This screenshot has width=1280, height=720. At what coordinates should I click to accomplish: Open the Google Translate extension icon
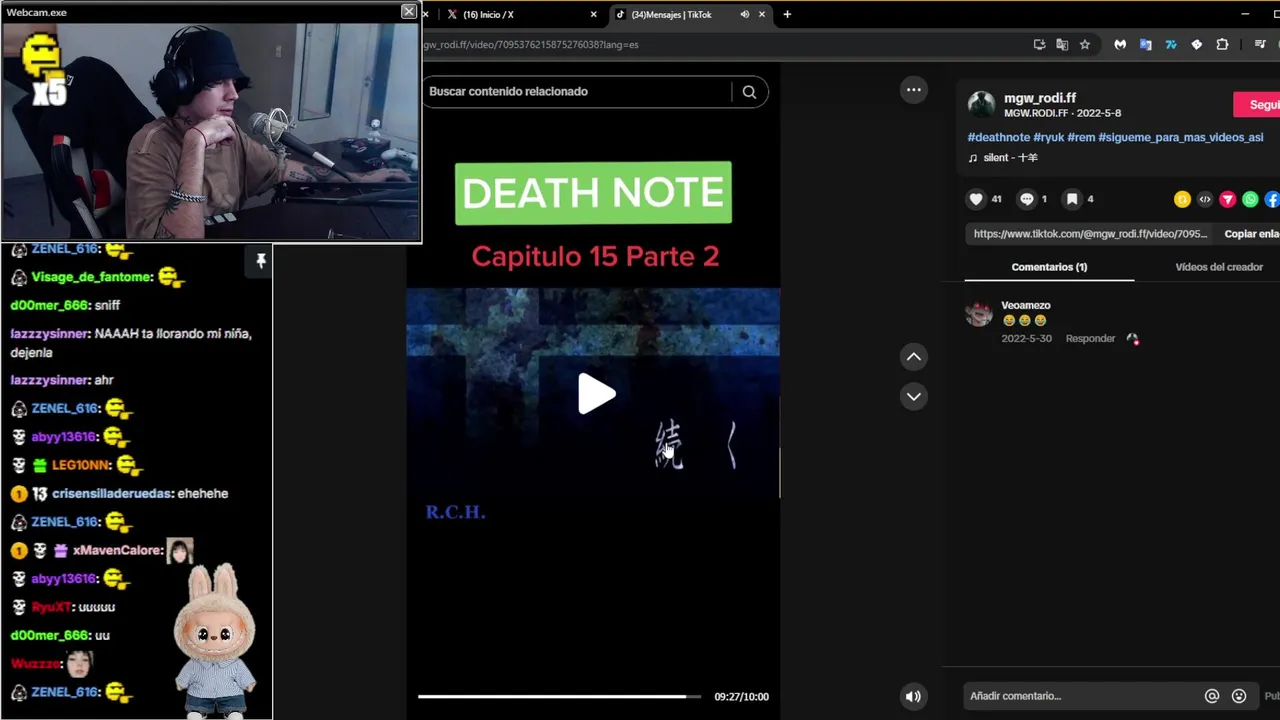pos(1146,44)
